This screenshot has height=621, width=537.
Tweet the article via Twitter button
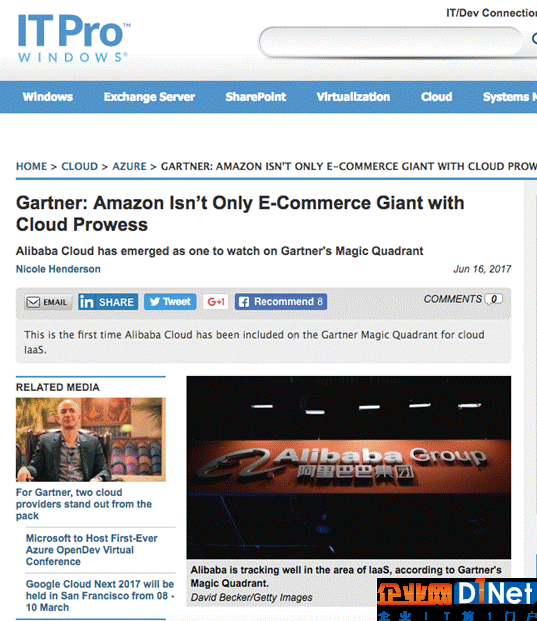coord(170,302)
